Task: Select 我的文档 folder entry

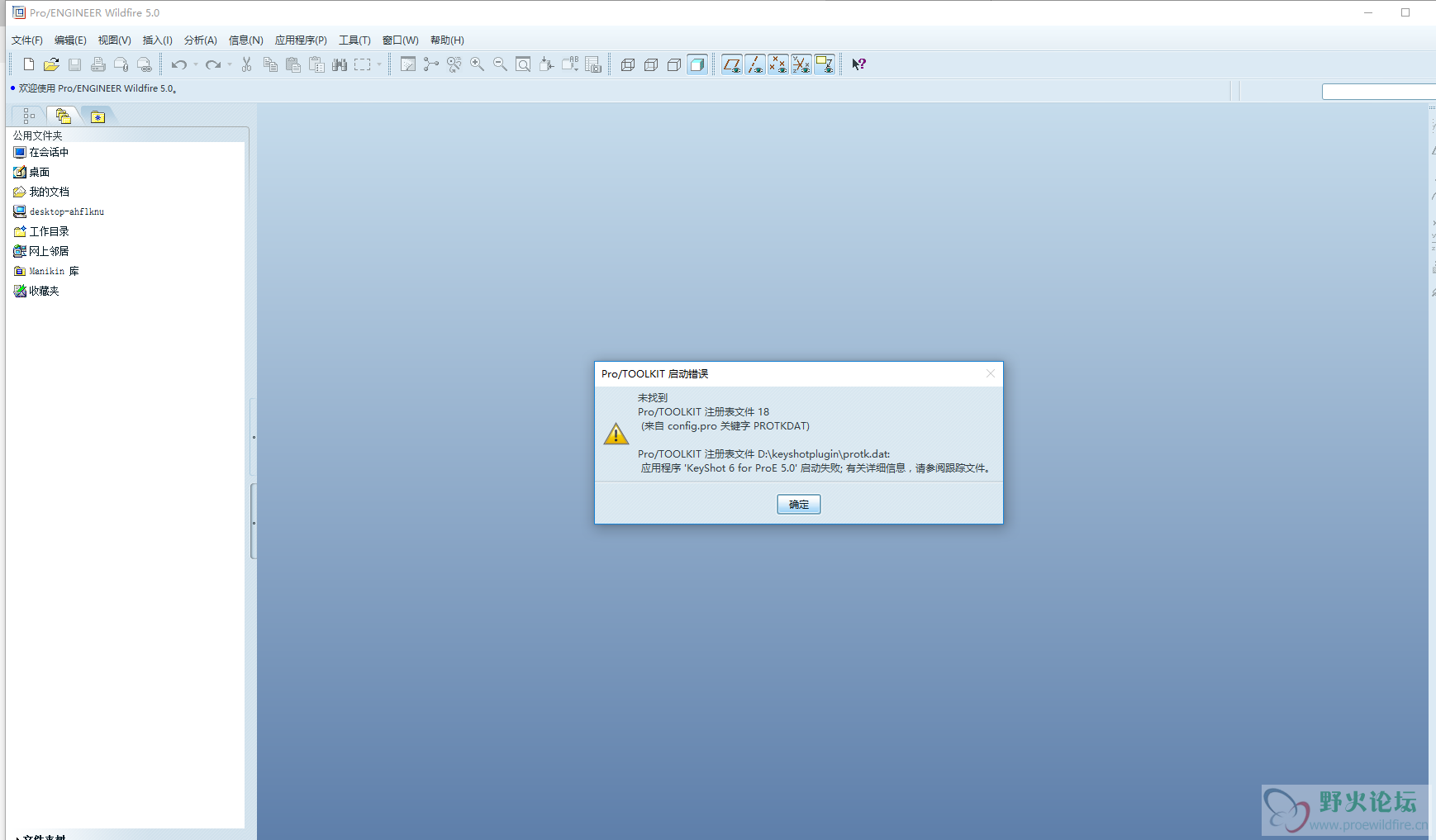Action: coord(41,192)
